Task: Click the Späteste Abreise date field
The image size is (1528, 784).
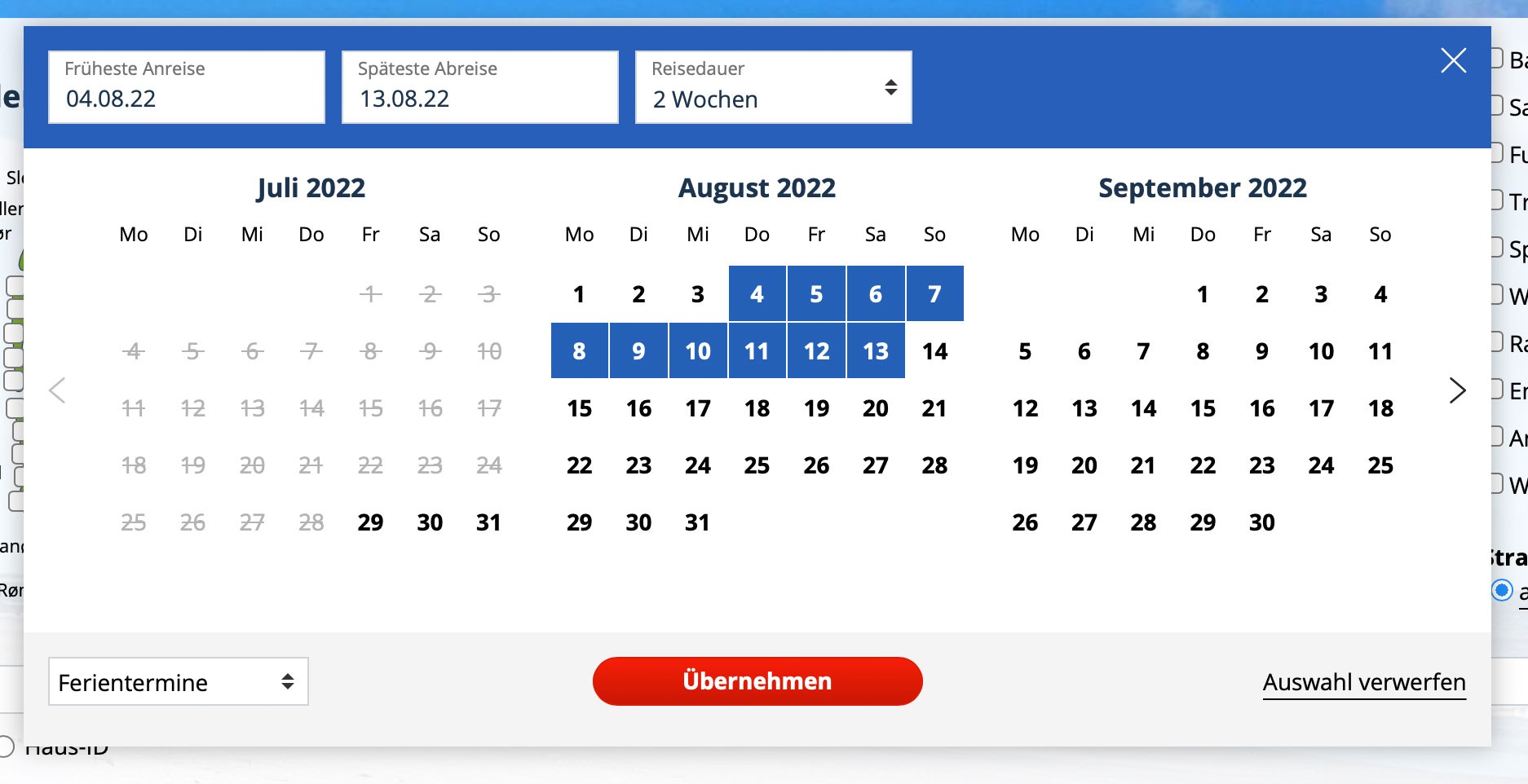Action: 479,87
